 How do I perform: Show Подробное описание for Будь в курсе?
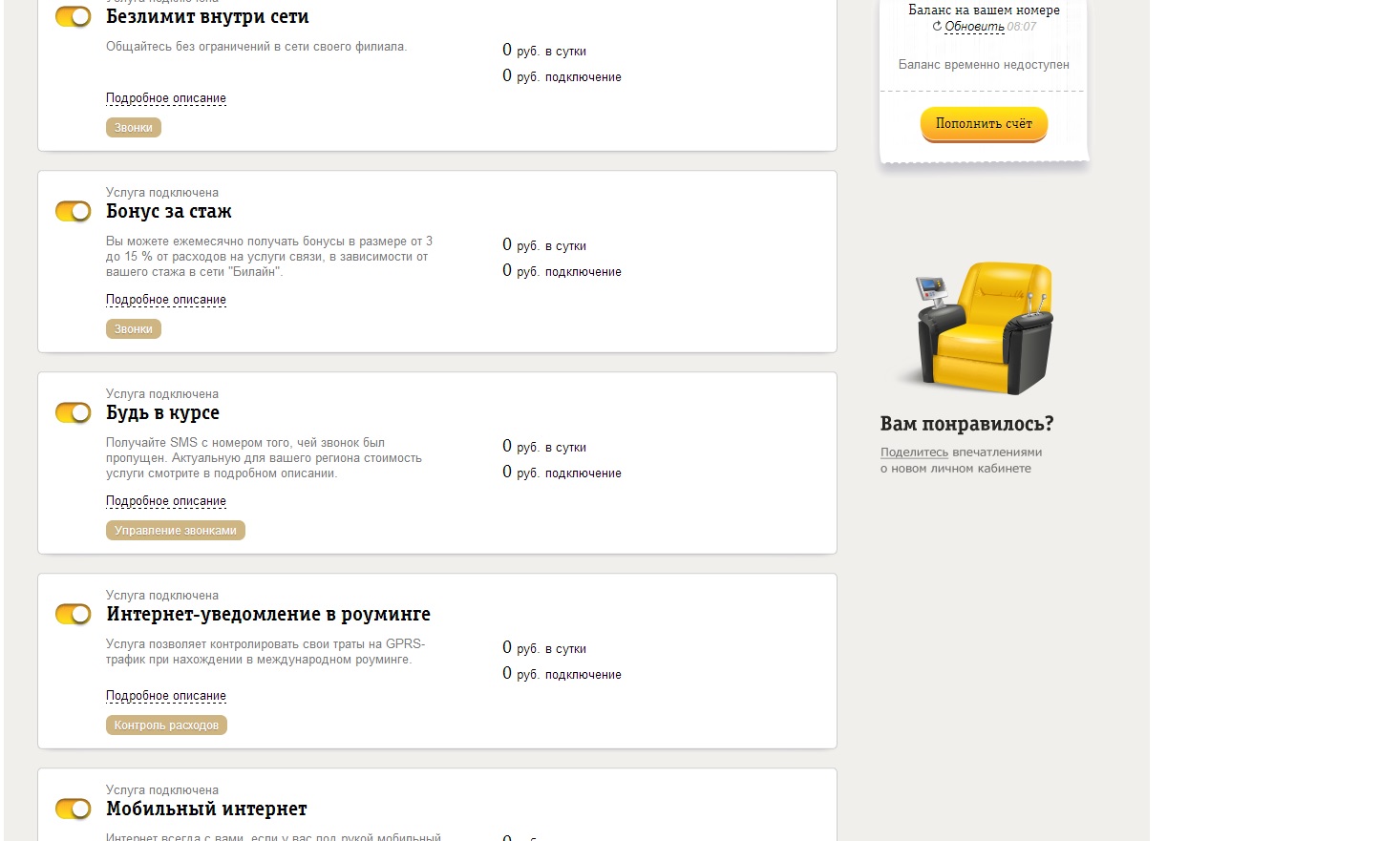point(166,501)
